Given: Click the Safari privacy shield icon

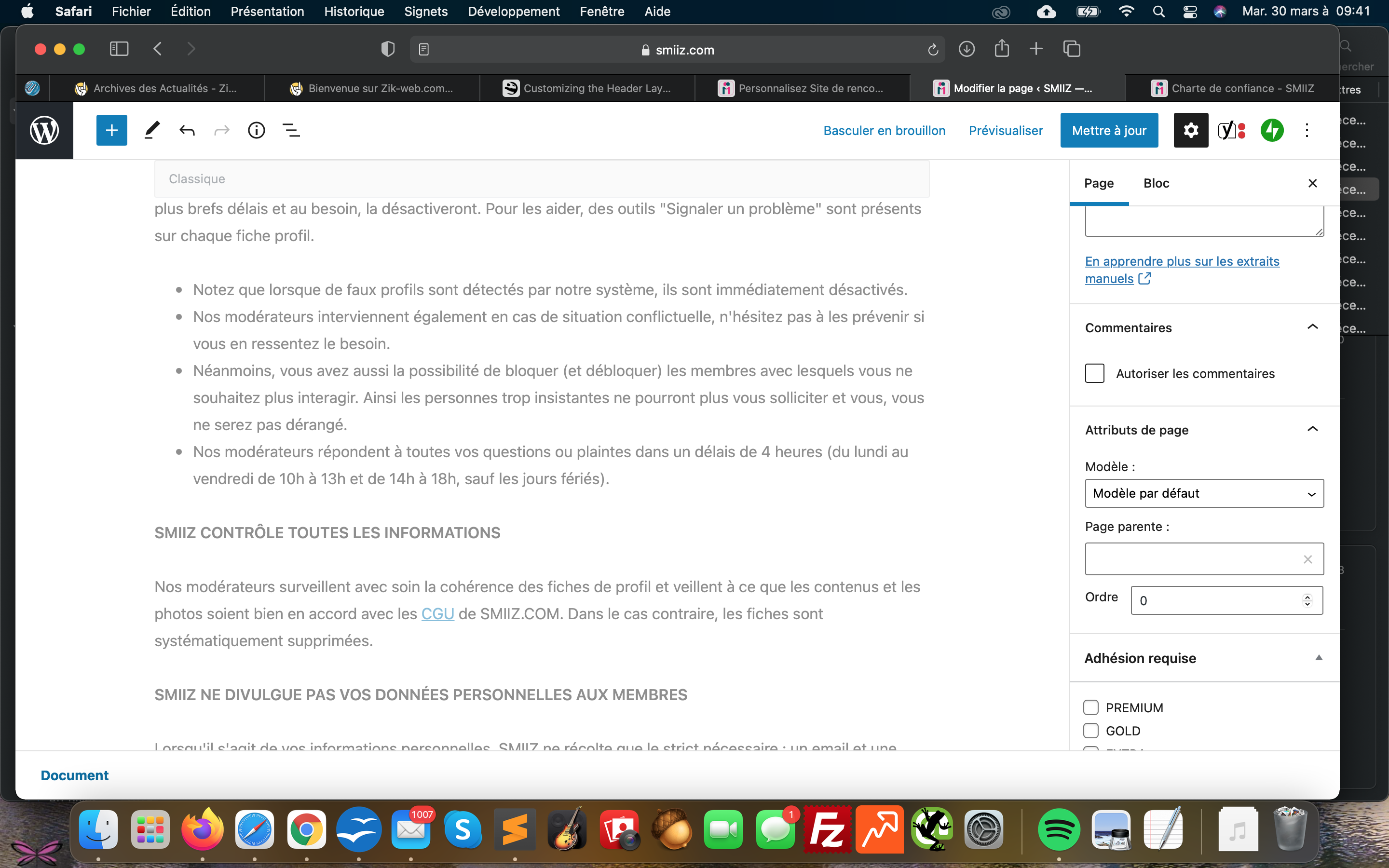Looking at the screenshot, I should pyautogui.click(x=388, y=49).
